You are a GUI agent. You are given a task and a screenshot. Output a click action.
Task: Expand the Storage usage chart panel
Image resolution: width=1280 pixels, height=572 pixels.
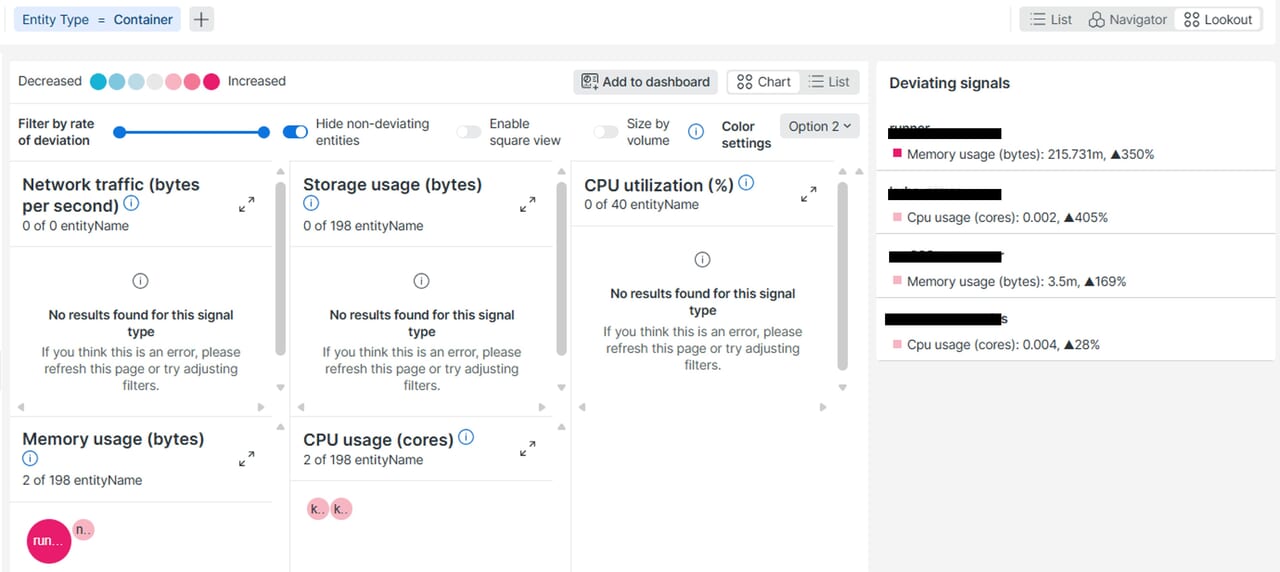pyautogui.click(x=527, y=204)
